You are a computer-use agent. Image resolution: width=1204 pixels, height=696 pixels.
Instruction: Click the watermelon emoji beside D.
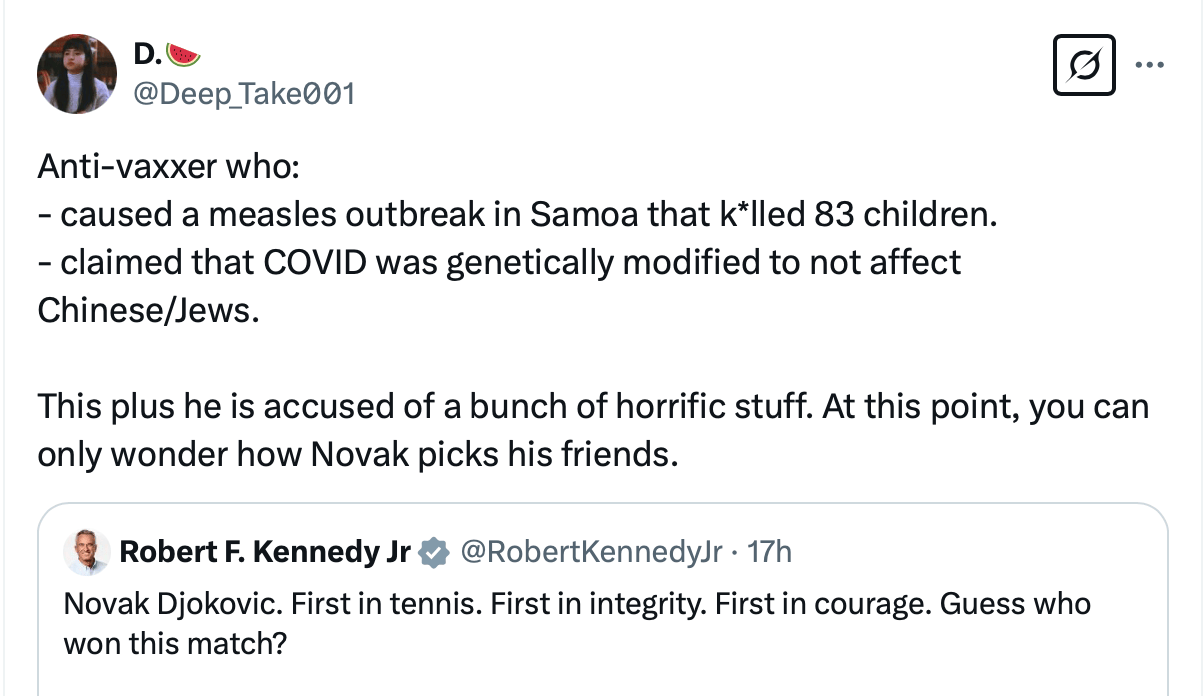181,53
